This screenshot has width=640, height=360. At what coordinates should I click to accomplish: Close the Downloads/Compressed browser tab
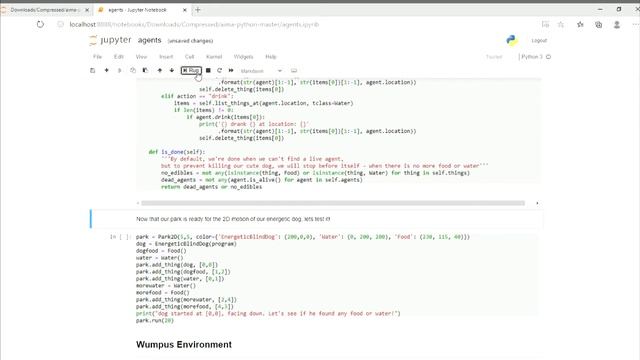tap(87, 10)
